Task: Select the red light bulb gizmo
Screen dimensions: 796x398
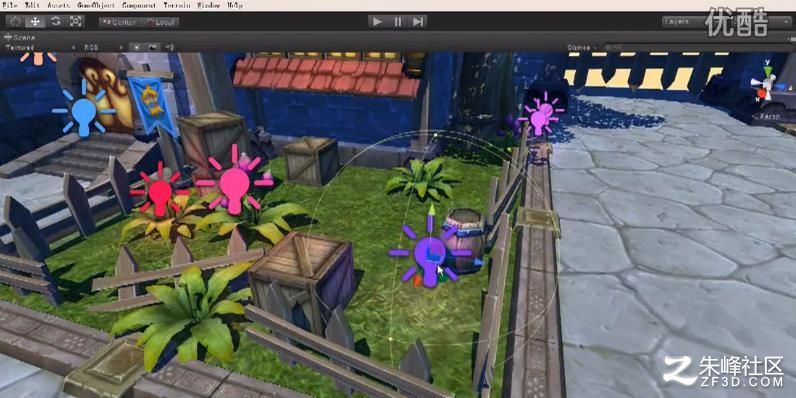Action: [159, 193]
